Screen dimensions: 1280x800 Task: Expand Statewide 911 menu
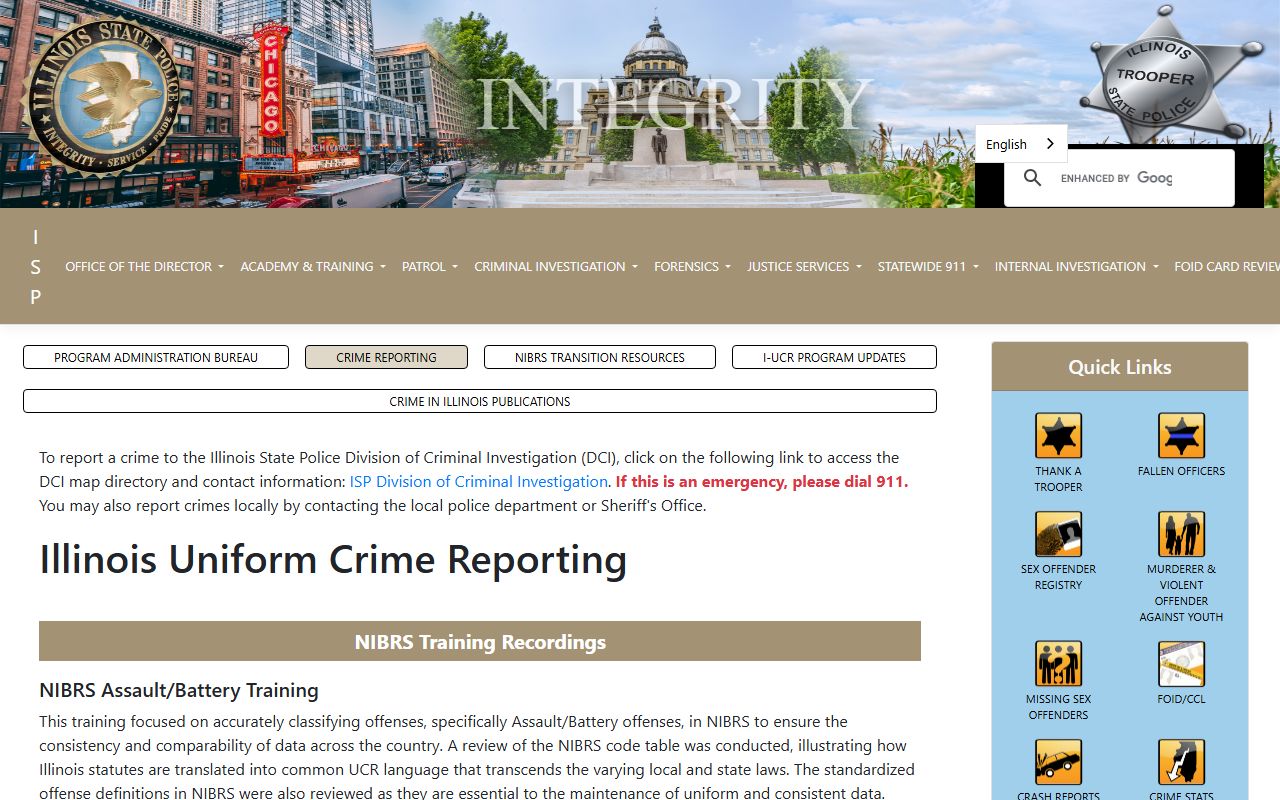(x=928, y=266)
